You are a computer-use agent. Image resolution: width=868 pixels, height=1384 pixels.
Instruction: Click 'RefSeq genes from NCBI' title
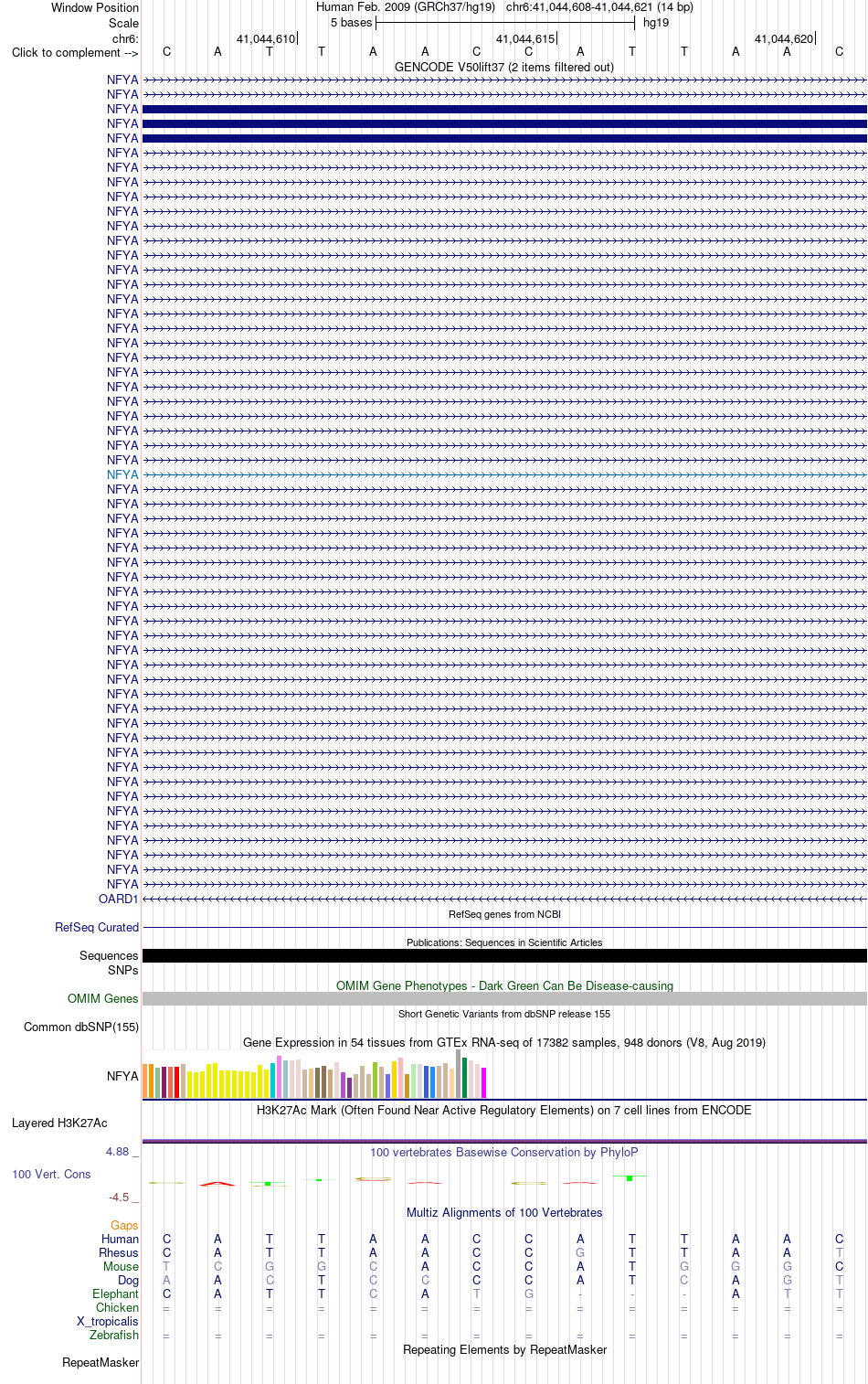click(504, 914)
